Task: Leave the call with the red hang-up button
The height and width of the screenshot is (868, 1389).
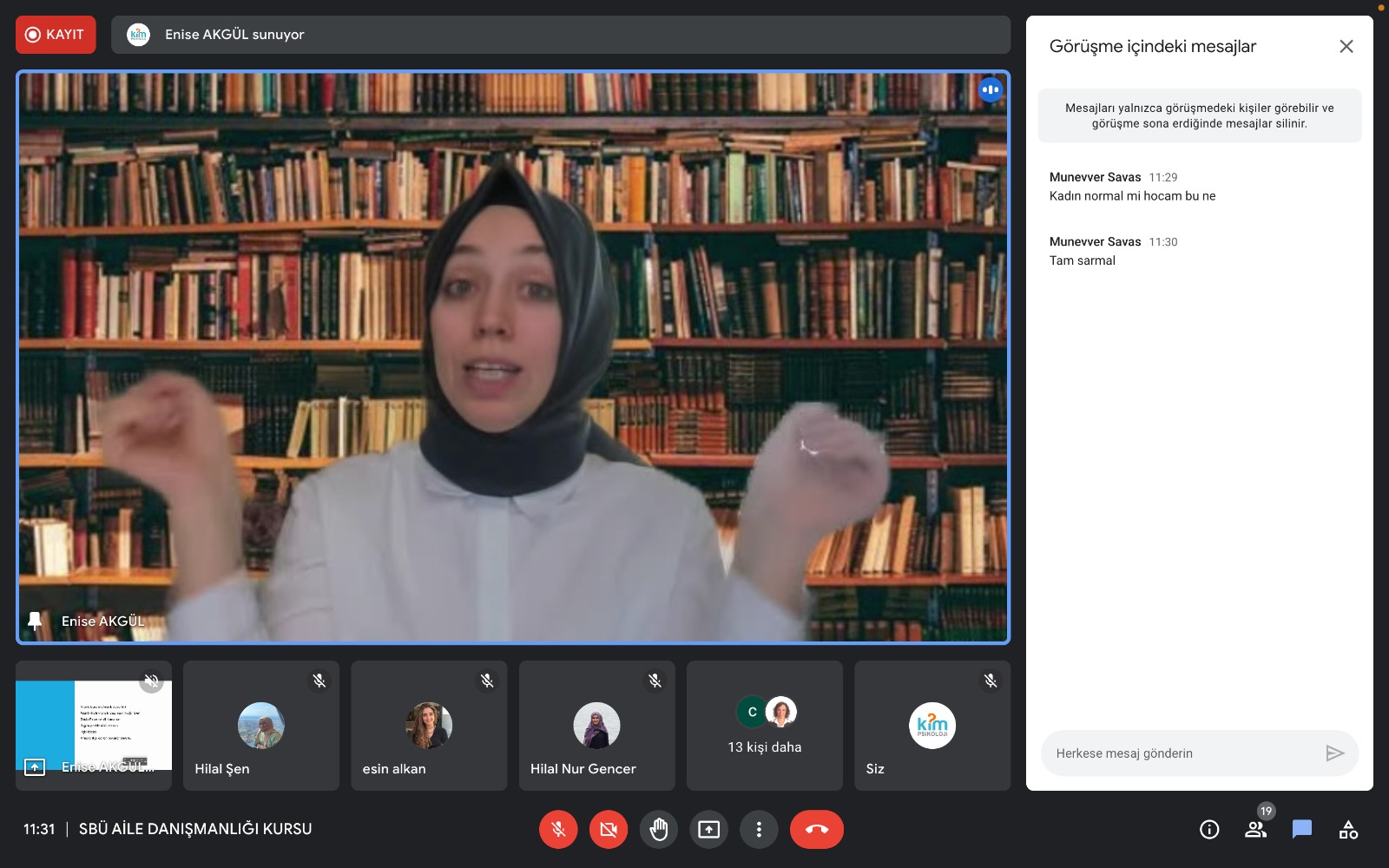Action: [816, 830]
